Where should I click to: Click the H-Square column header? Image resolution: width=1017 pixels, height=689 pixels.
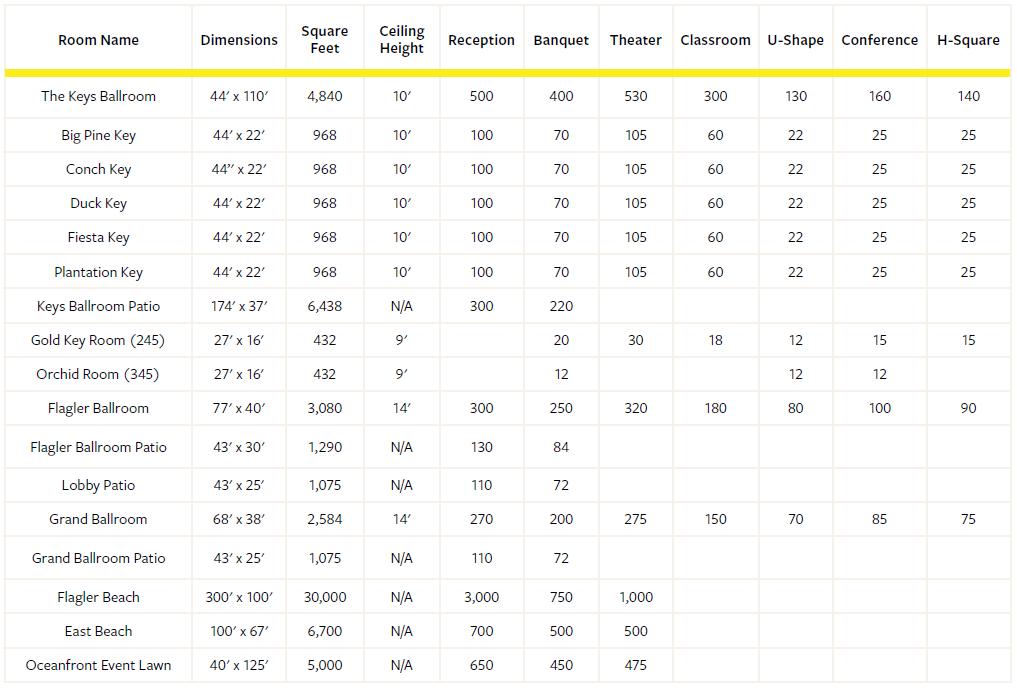coord(968,40)
